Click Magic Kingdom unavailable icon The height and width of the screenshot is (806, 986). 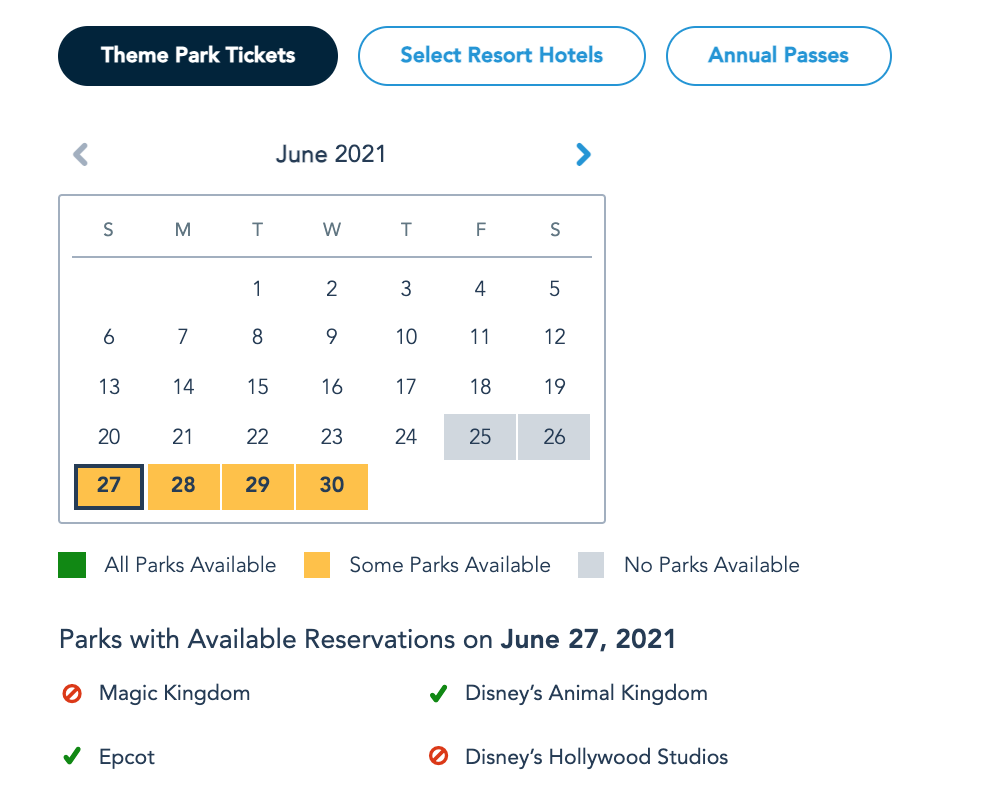[x=72, y=693]
